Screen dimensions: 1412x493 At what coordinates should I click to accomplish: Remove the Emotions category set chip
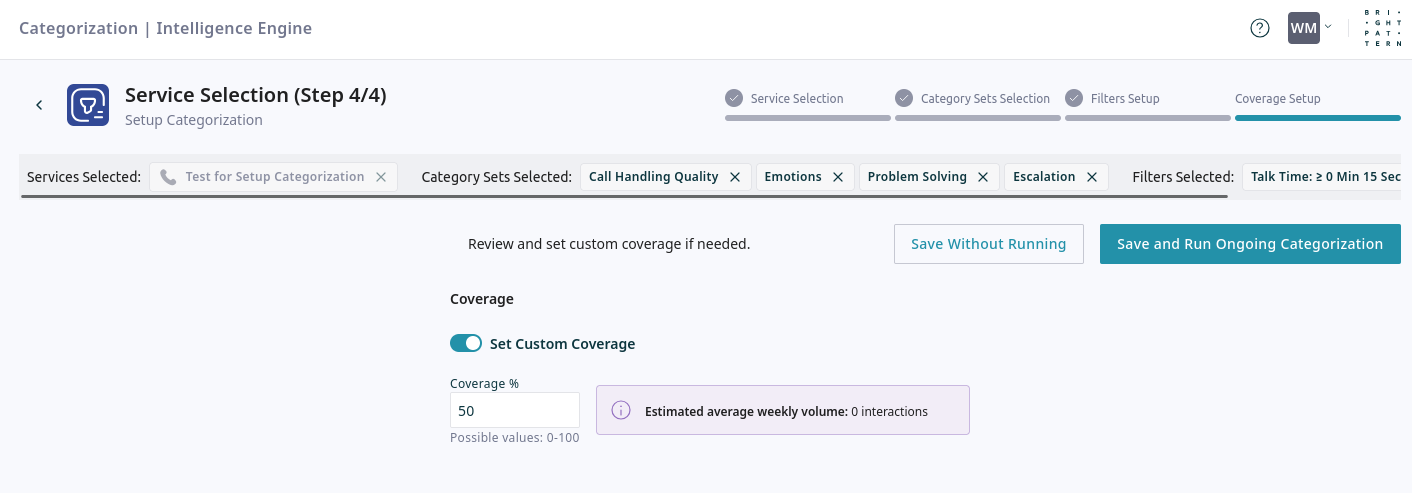pos(838,177)
